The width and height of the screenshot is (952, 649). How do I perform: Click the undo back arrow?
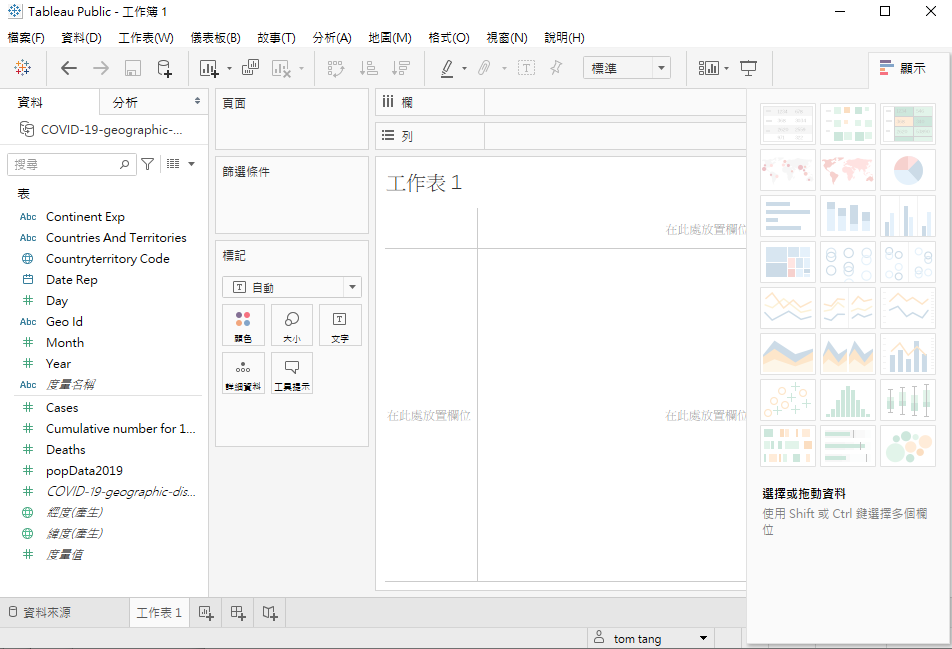tap(69, 68)
